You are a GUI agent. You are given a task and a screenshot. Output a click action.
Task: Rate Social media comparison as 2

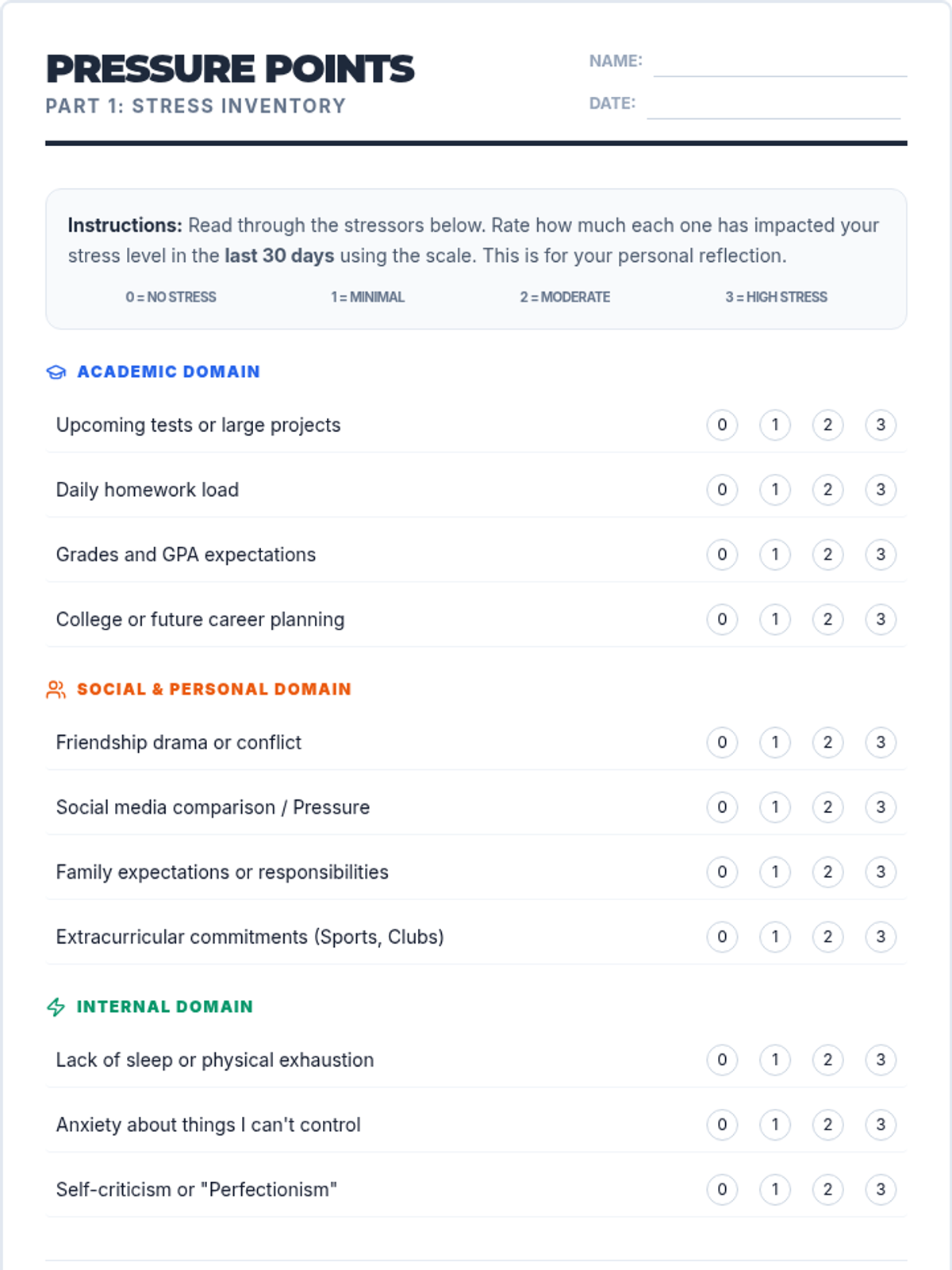[827, 807]
